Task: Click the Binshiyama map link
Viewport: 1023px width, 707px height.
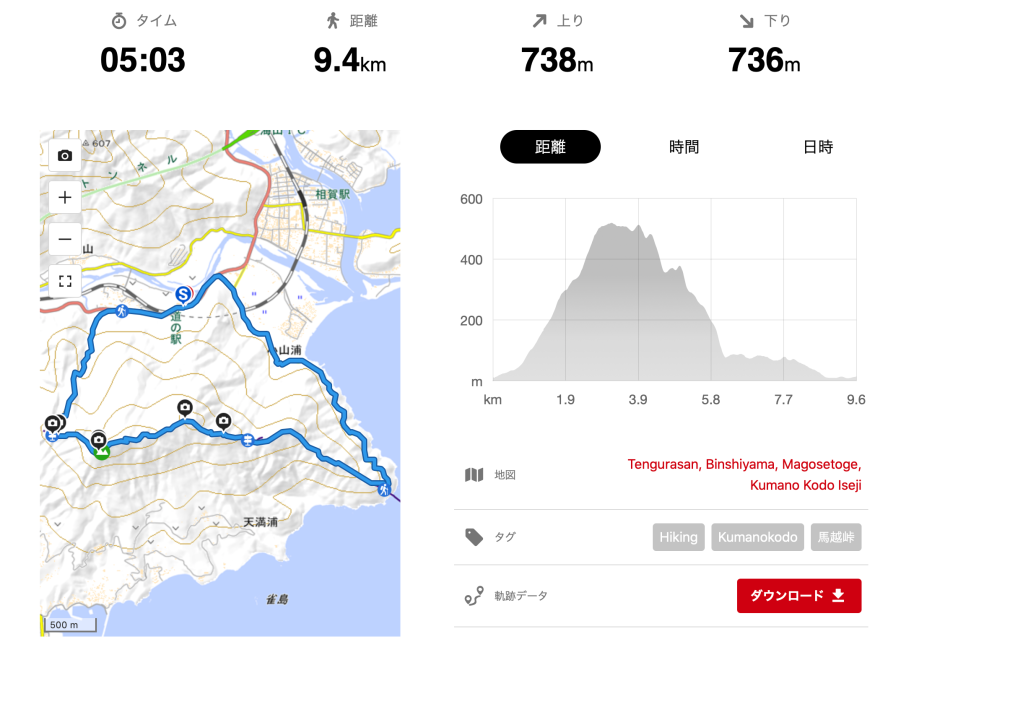Action: point(741,464)
